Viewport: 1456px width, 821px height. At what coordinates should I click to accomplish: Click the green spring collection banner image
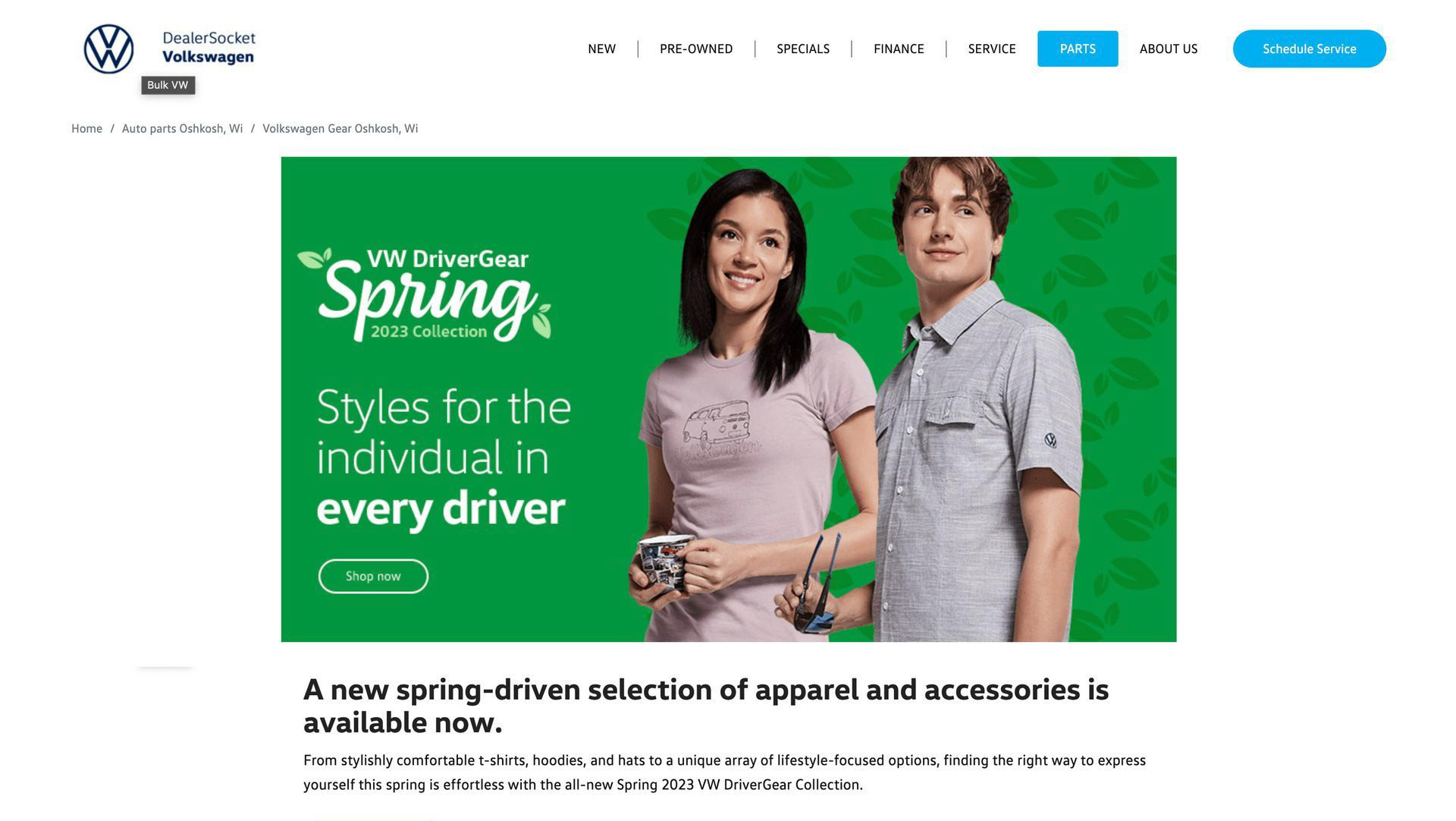[728, 399]
